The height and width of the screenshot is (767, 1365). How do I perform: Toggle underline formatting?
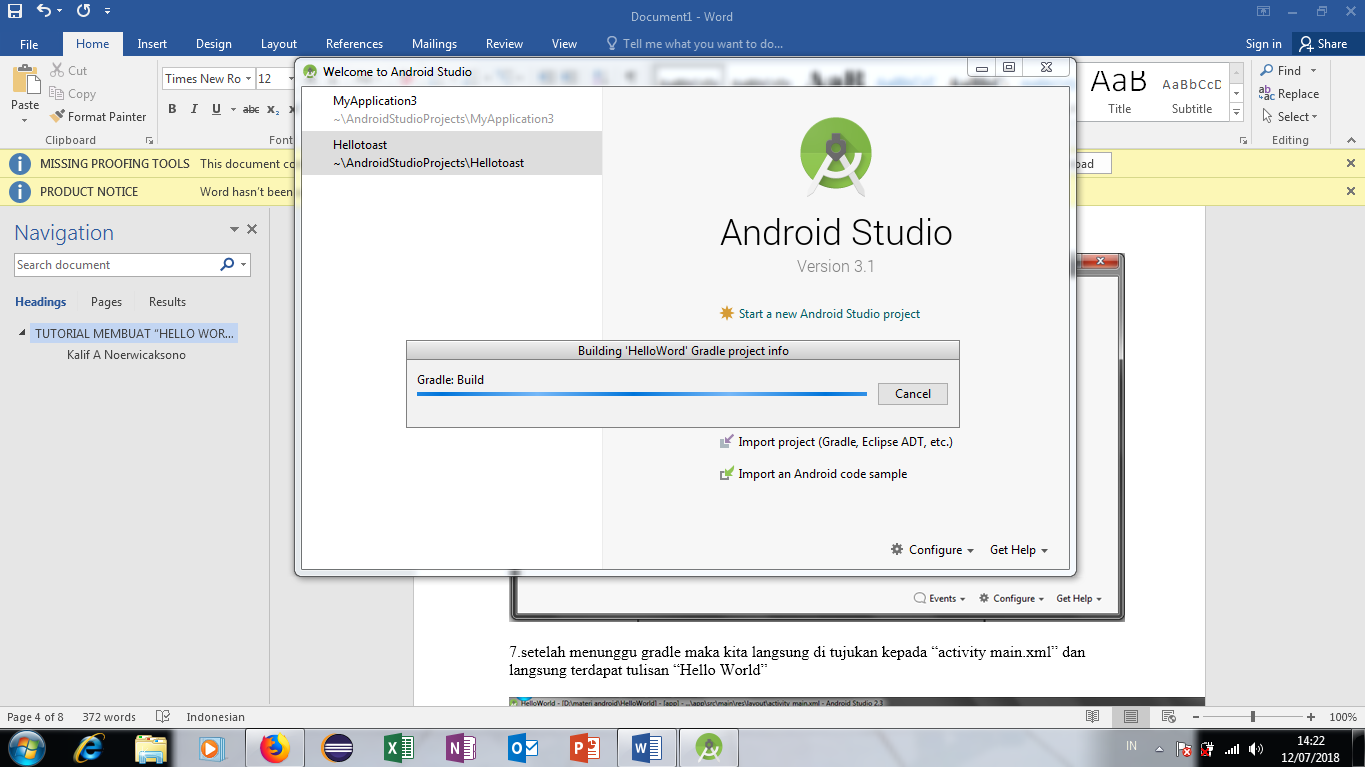pos(214,110)
